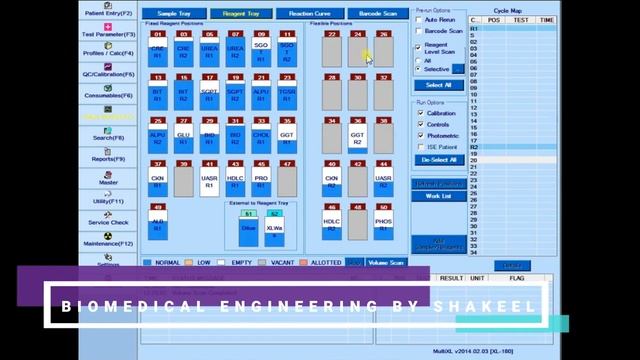Select external bottle 52 XL Wash

coord(274,229)
